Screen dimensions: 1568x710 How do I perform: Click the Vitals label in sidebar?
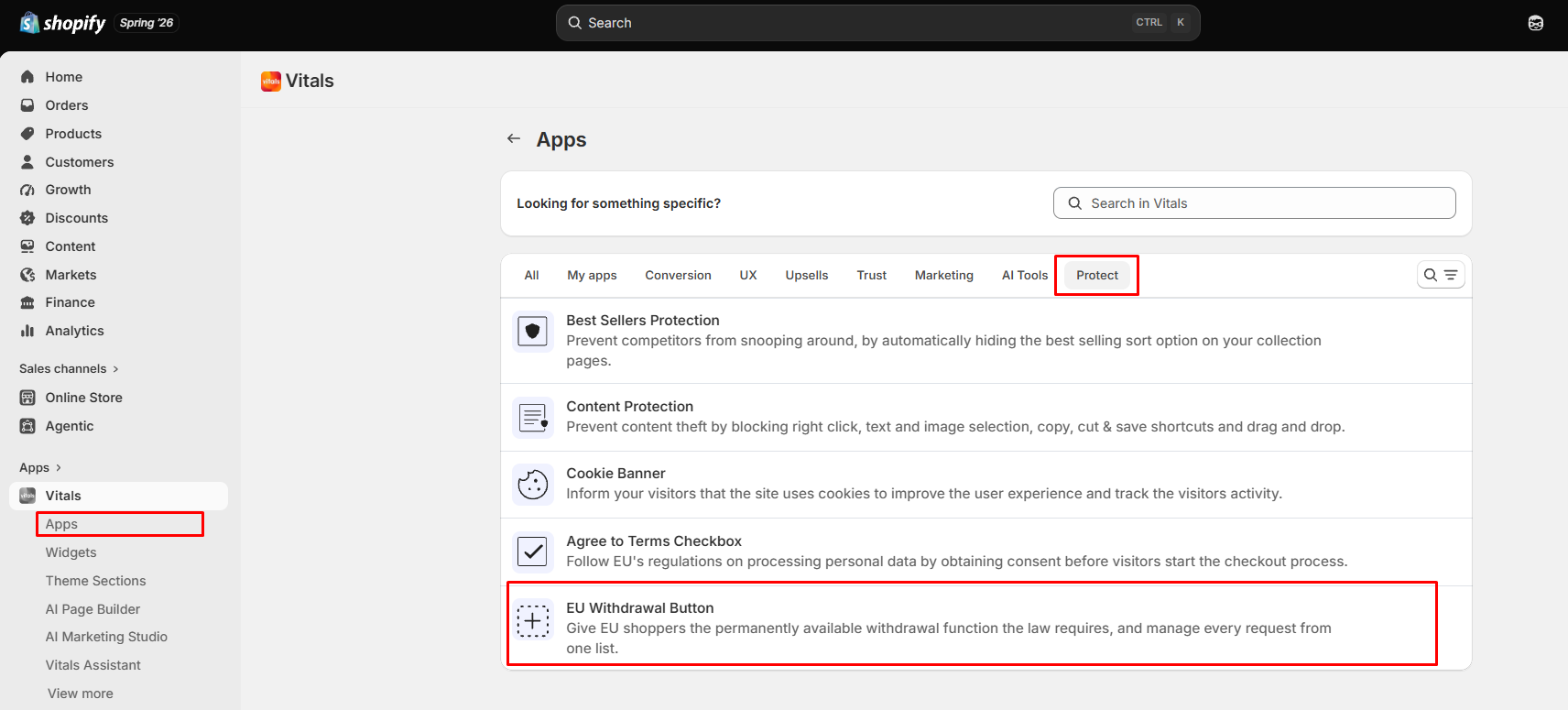(x=63, y=496)
